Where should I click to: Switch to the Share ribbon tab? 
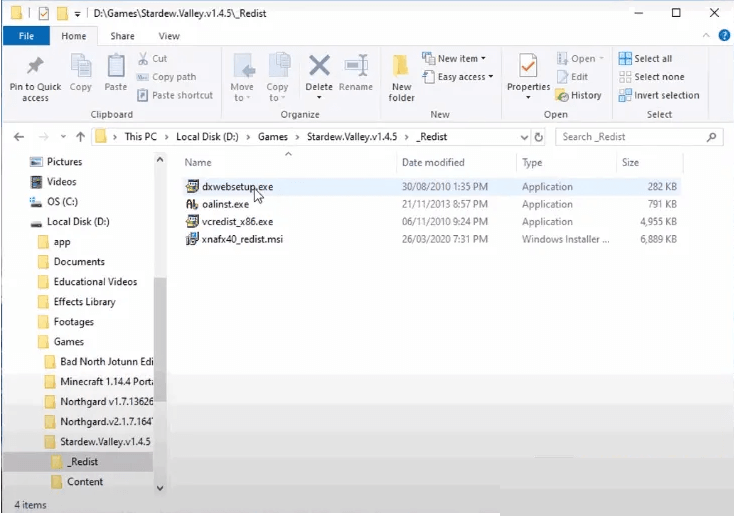(122, 36)
